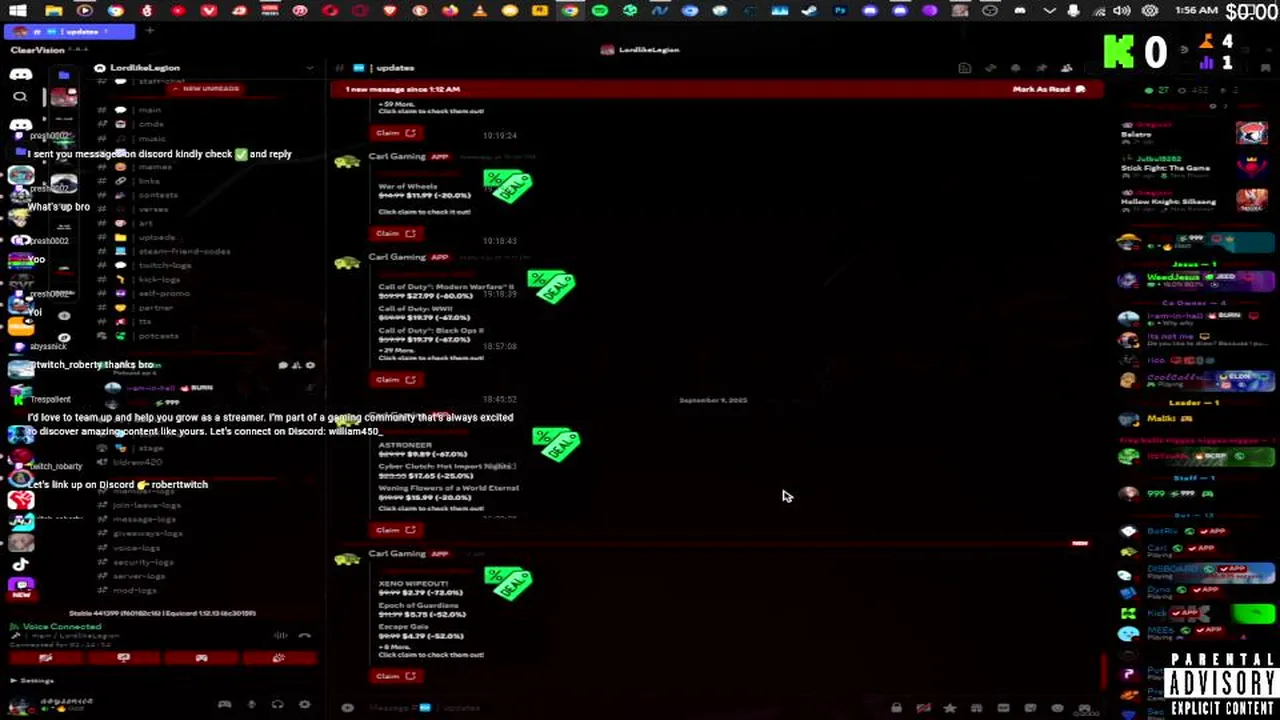Toggle headphones deafen in user panel
Viewport: 1280px width, 720px height.
[x=277, y=705]
